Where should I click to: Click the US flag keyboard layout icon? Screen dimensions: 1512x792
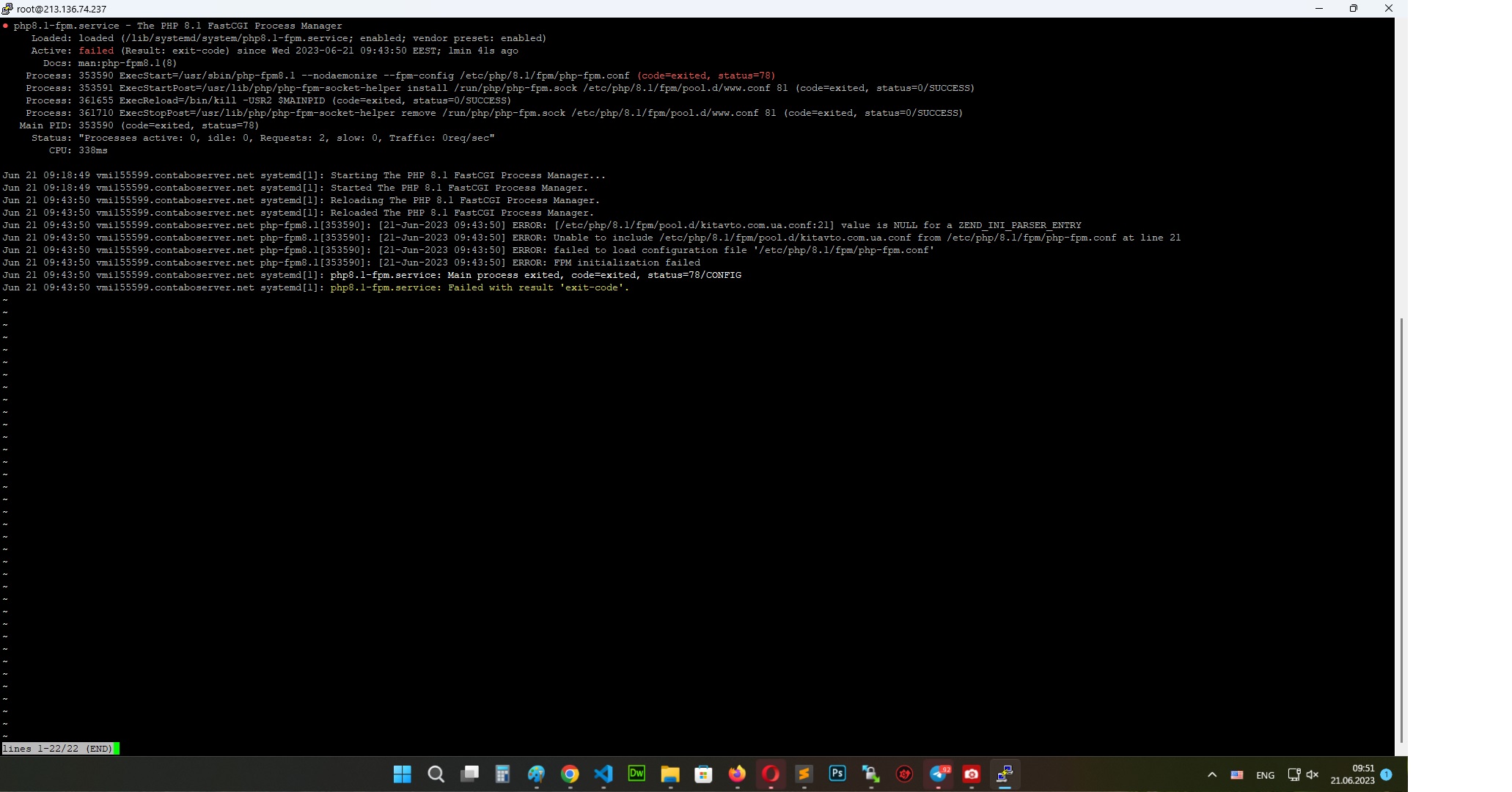[1237, 775]
